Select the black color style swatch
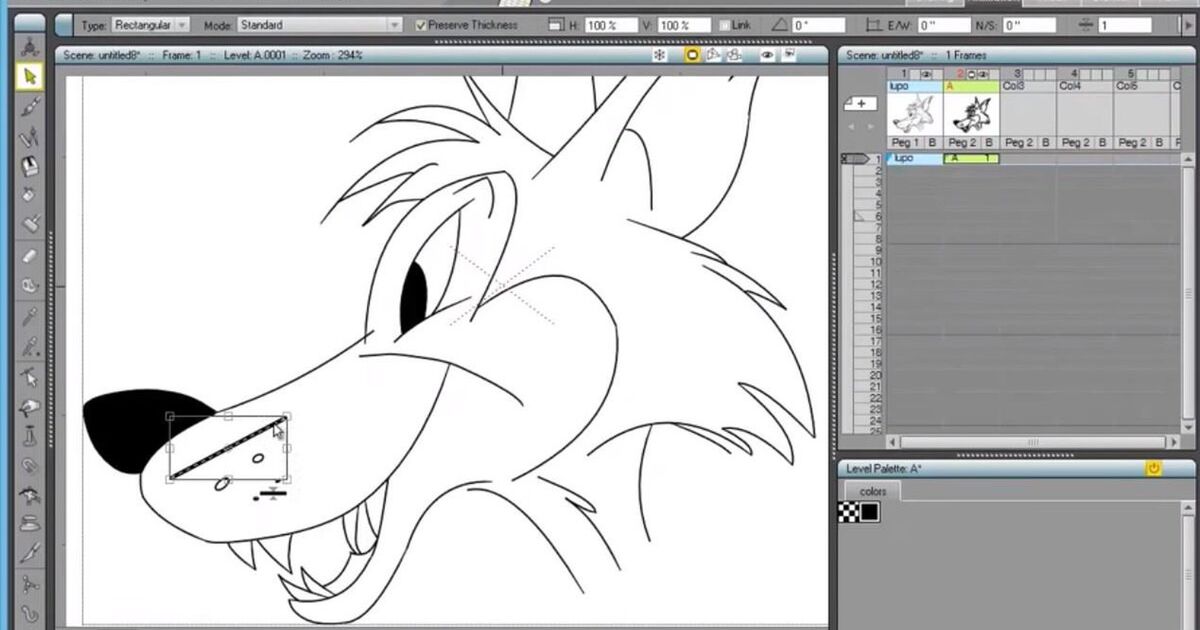 (x=869, y=513)
